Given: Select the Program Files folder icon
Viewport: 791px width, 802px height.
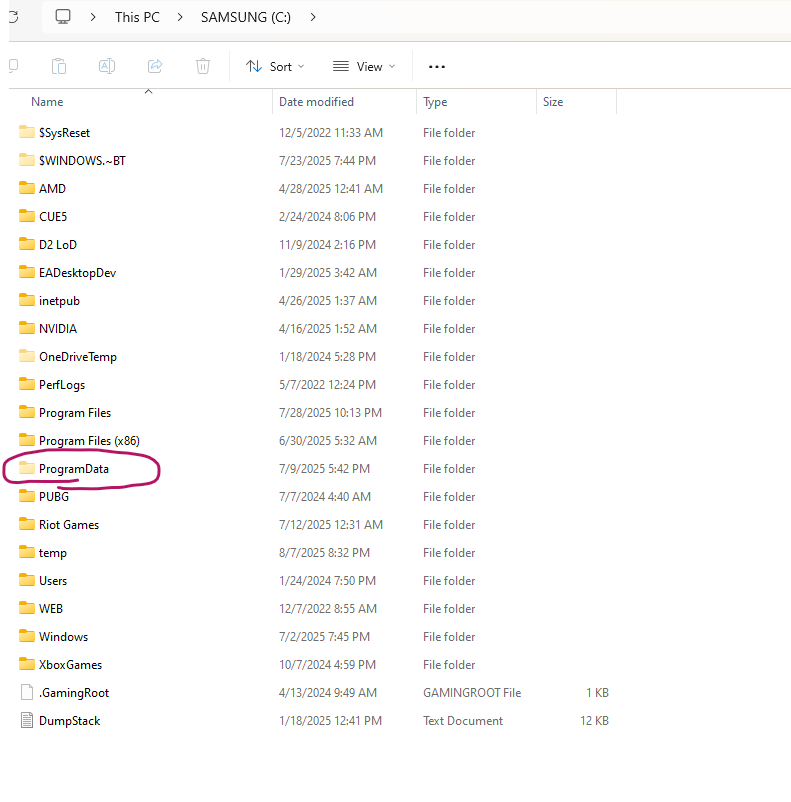Looking at the screenshot, I should click(x=27, y=412).
